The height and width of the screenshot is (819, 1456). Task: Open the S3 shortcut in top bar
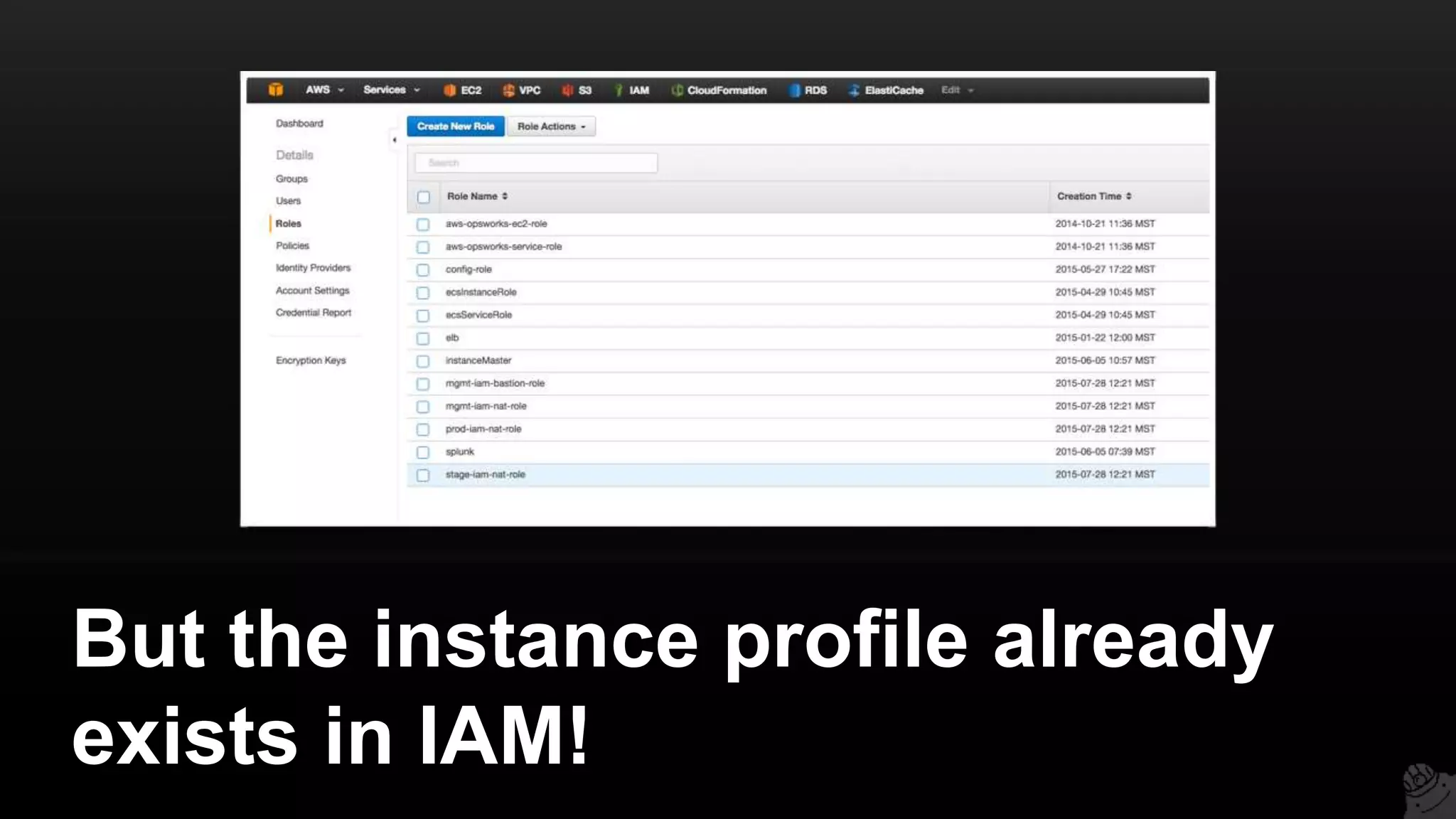coord(577,90)
